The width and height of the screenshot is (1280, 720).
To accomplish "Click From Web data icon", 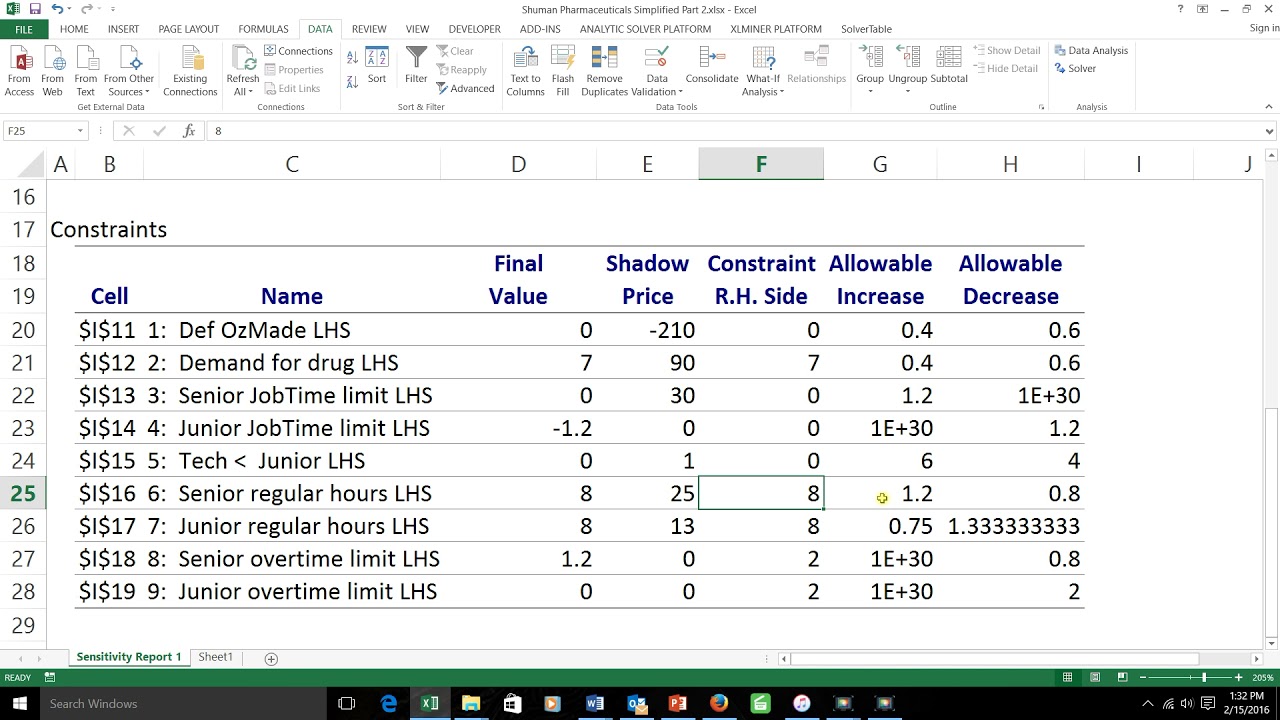I will [x=52, y=71].
